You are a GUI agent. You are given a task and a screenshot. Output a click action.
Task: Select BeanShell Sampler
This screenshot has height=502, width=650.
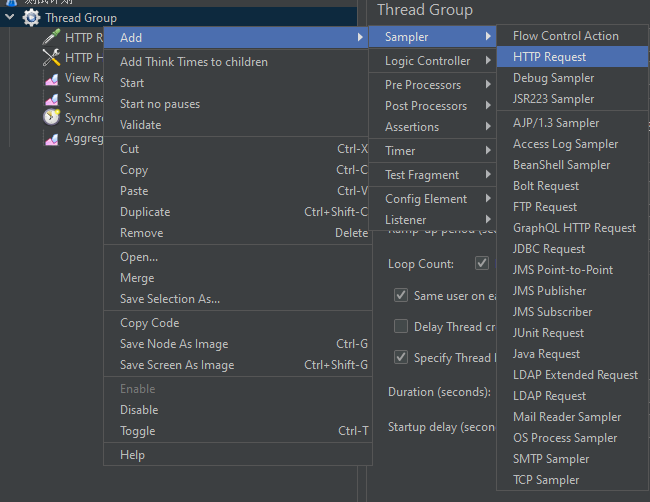tap(572, 165)
